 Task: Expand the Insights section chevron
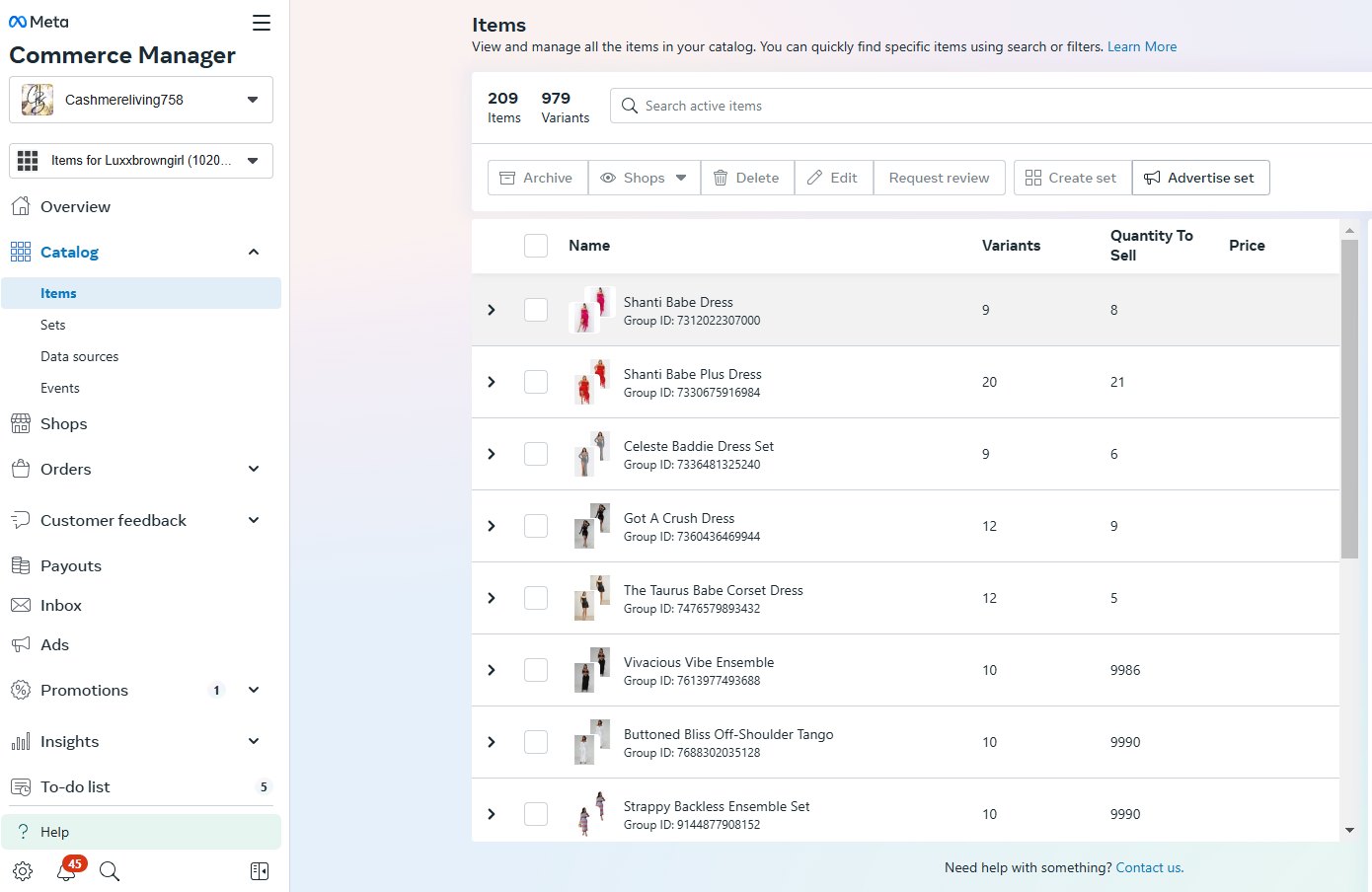point(254,741)
